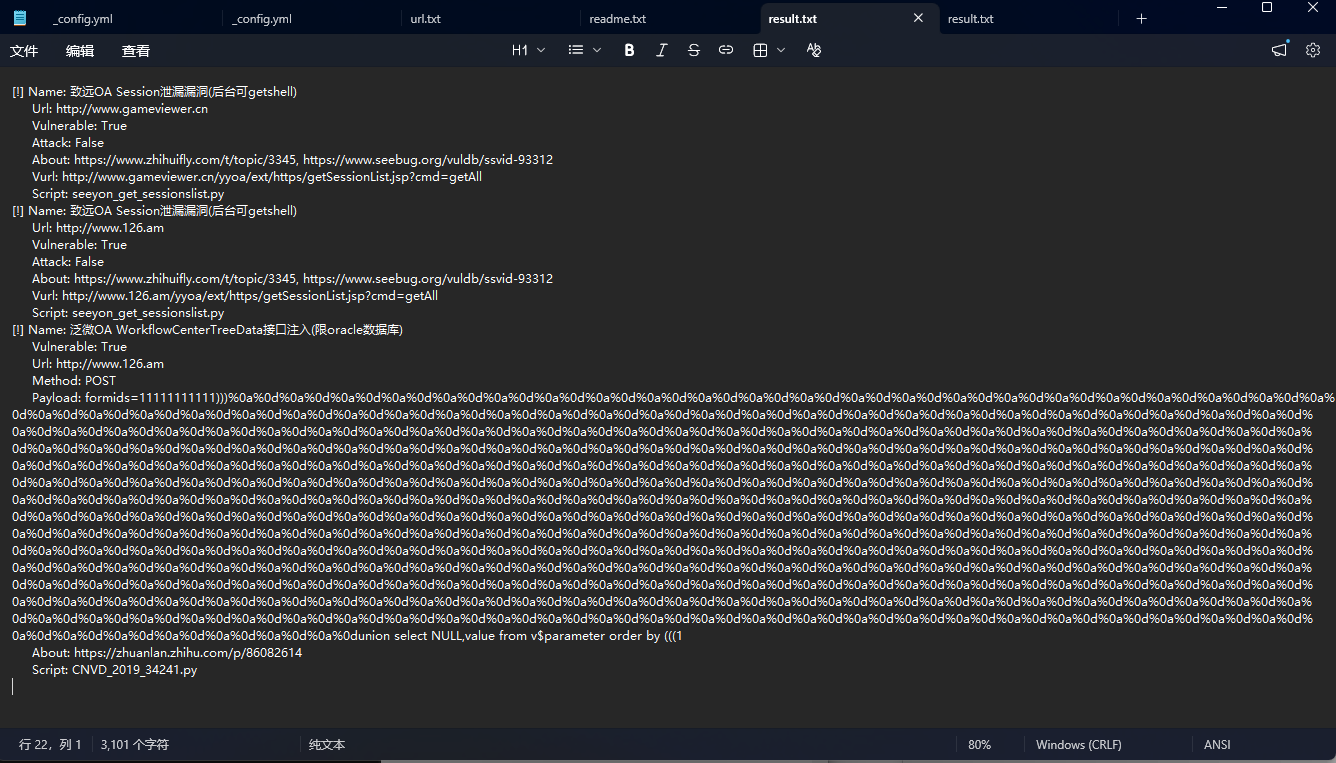The height and width of the screenshot is (763, 1336).
Task: Toggle bold formatting
Action: point(629,50)
